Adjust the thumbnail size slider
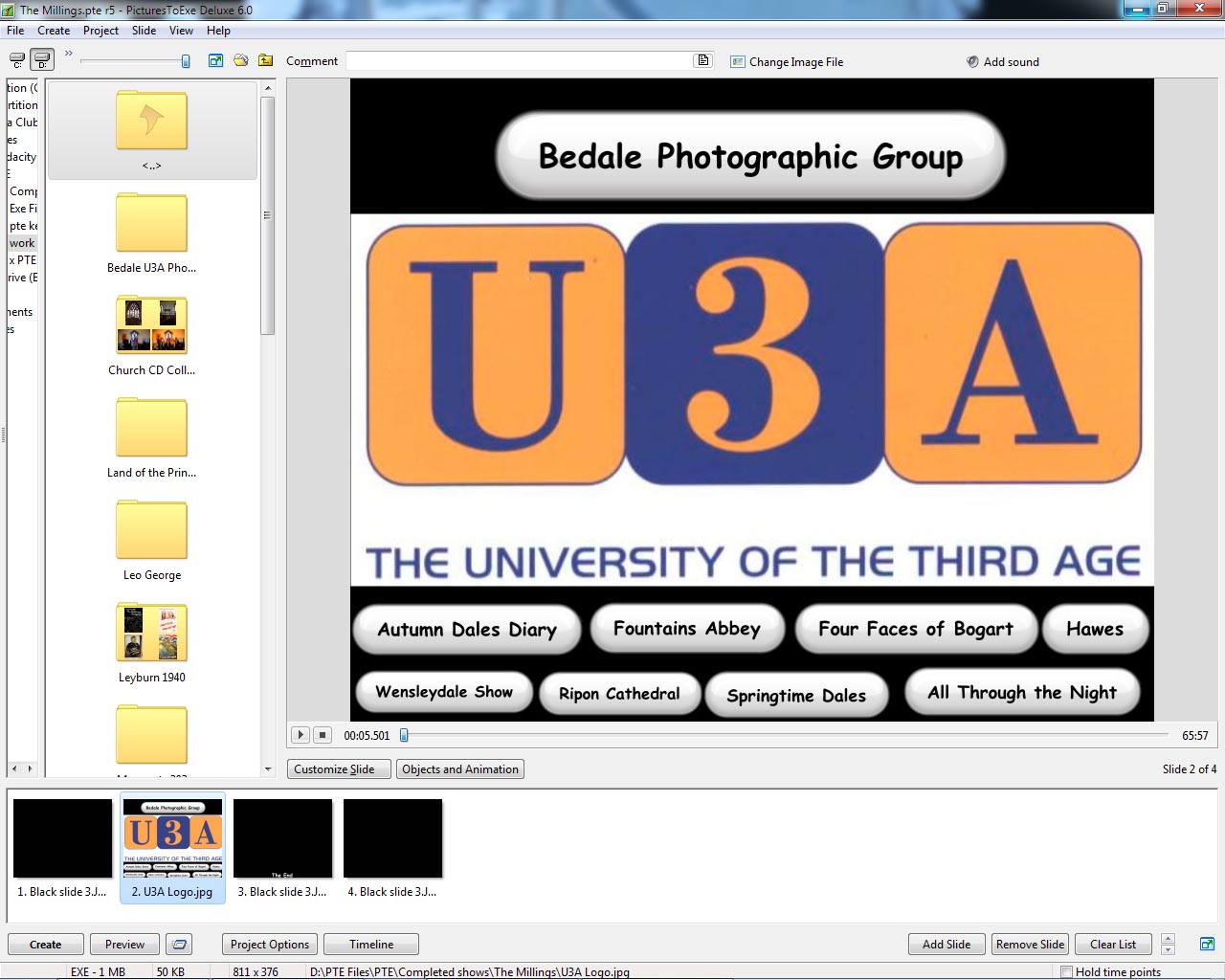1225x980 pixels. click(185, 61)
